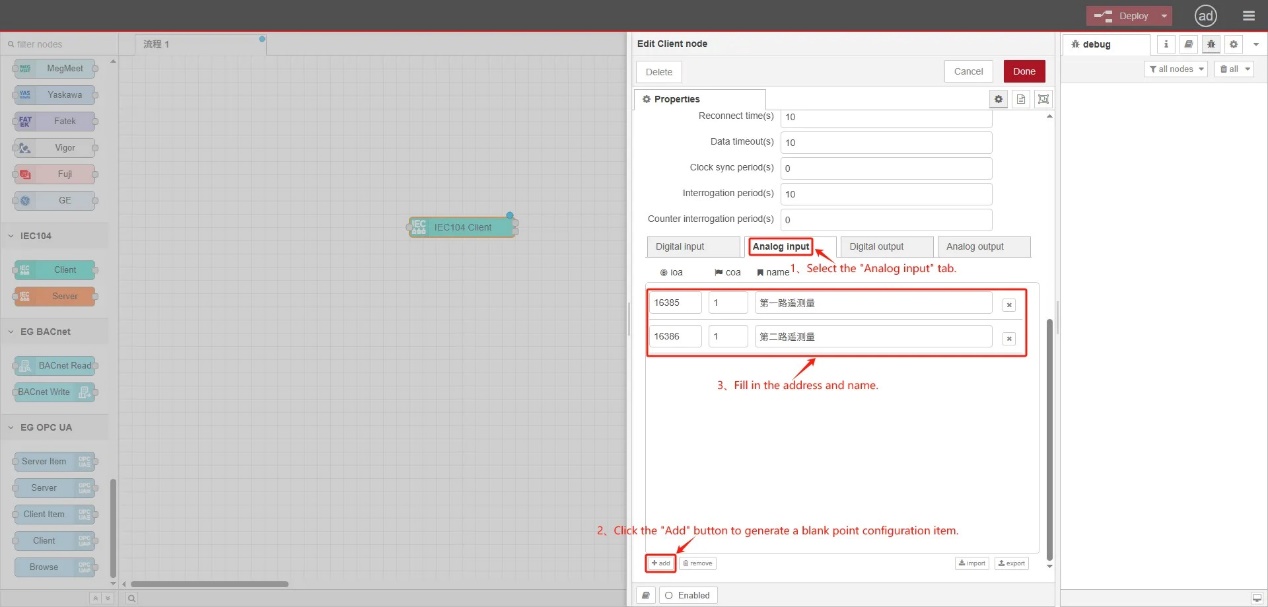Click add to create a new point
Screen dimensions: 1268x607
[x=660, y=563]
